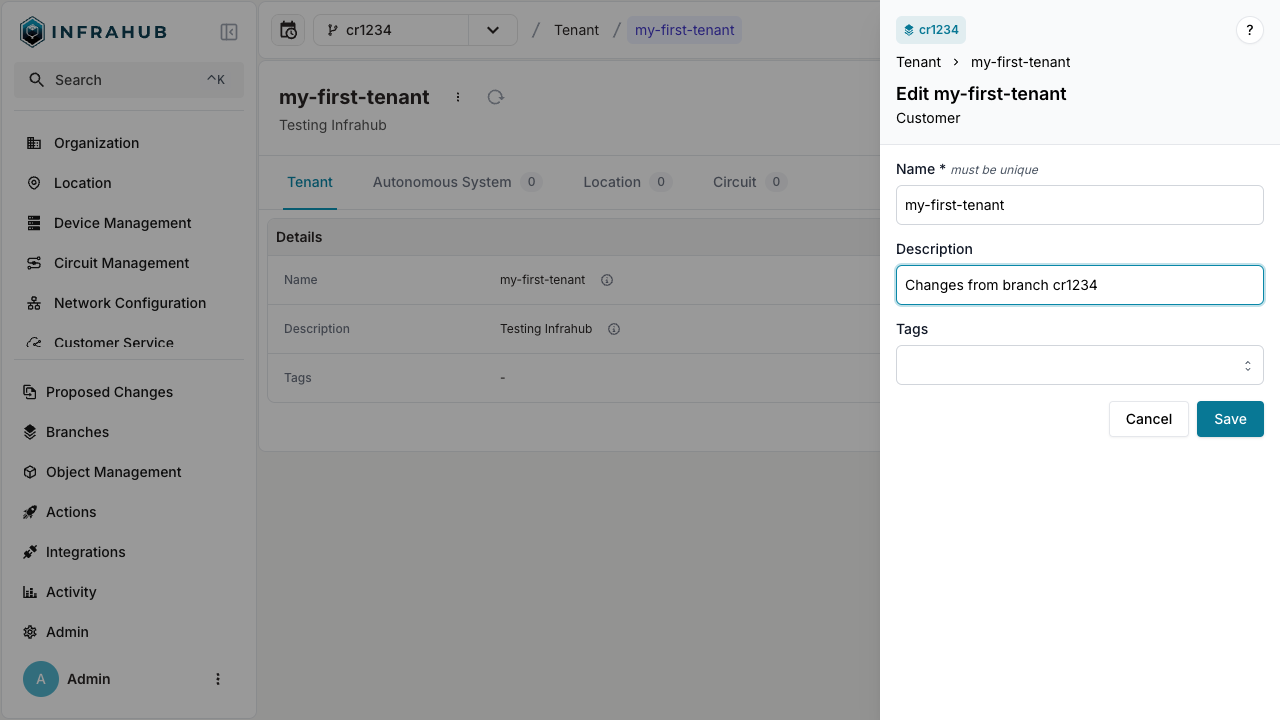Switch to the Circuit tab
This screenshot has height=720, width=1280.
[x=735, y=182]
